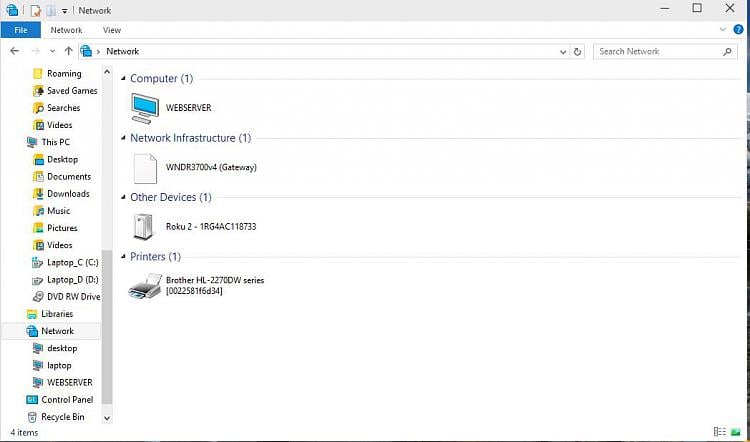Select WEBSERVER under Network tree

[x=70, y=383]
